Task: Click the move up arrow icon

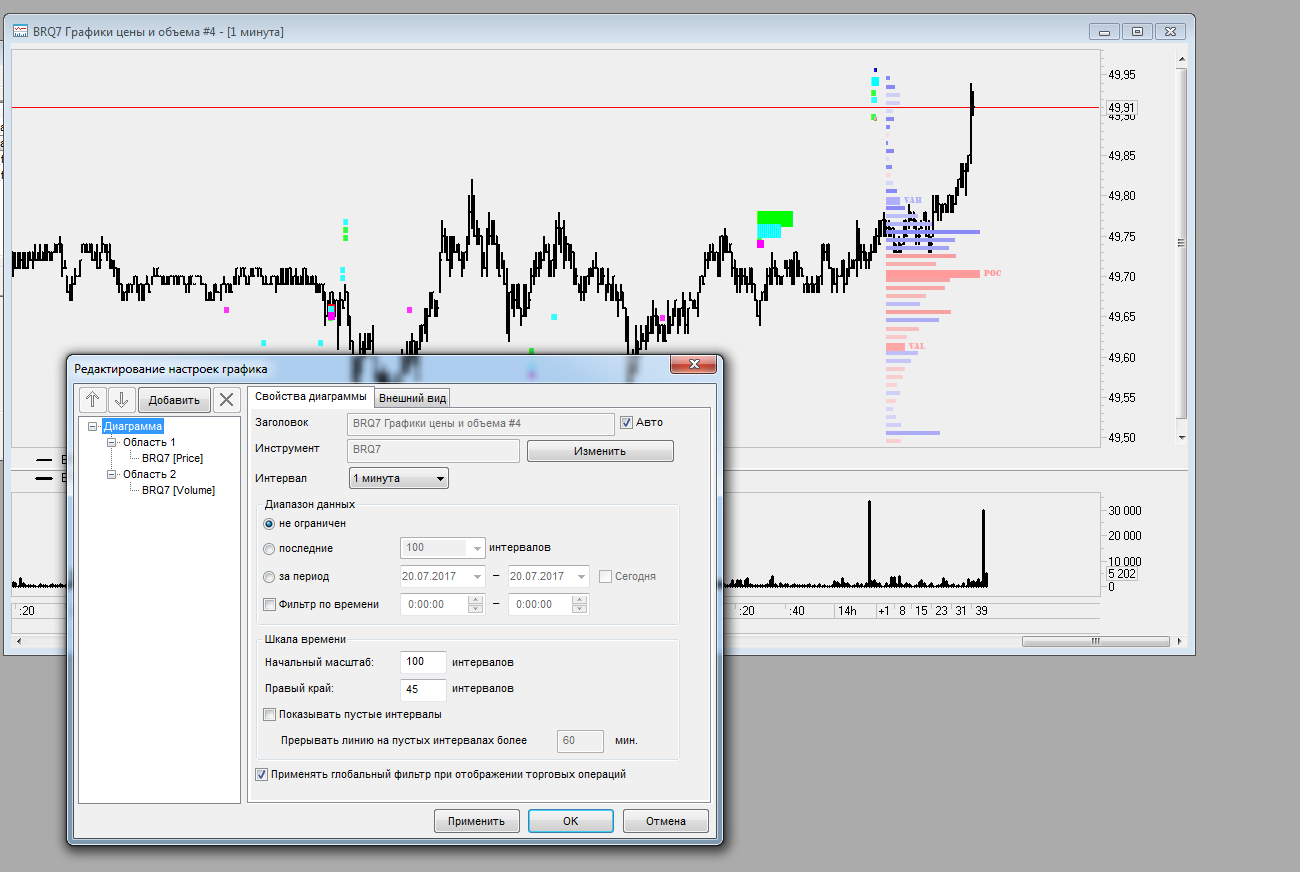Action: point(94,400)
